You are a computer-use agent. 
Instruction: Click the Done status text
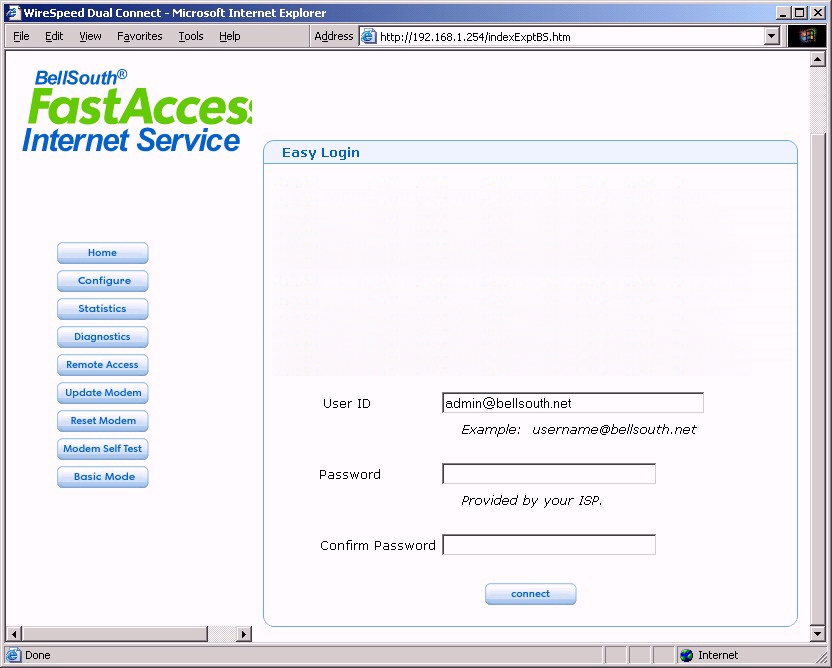38,655
